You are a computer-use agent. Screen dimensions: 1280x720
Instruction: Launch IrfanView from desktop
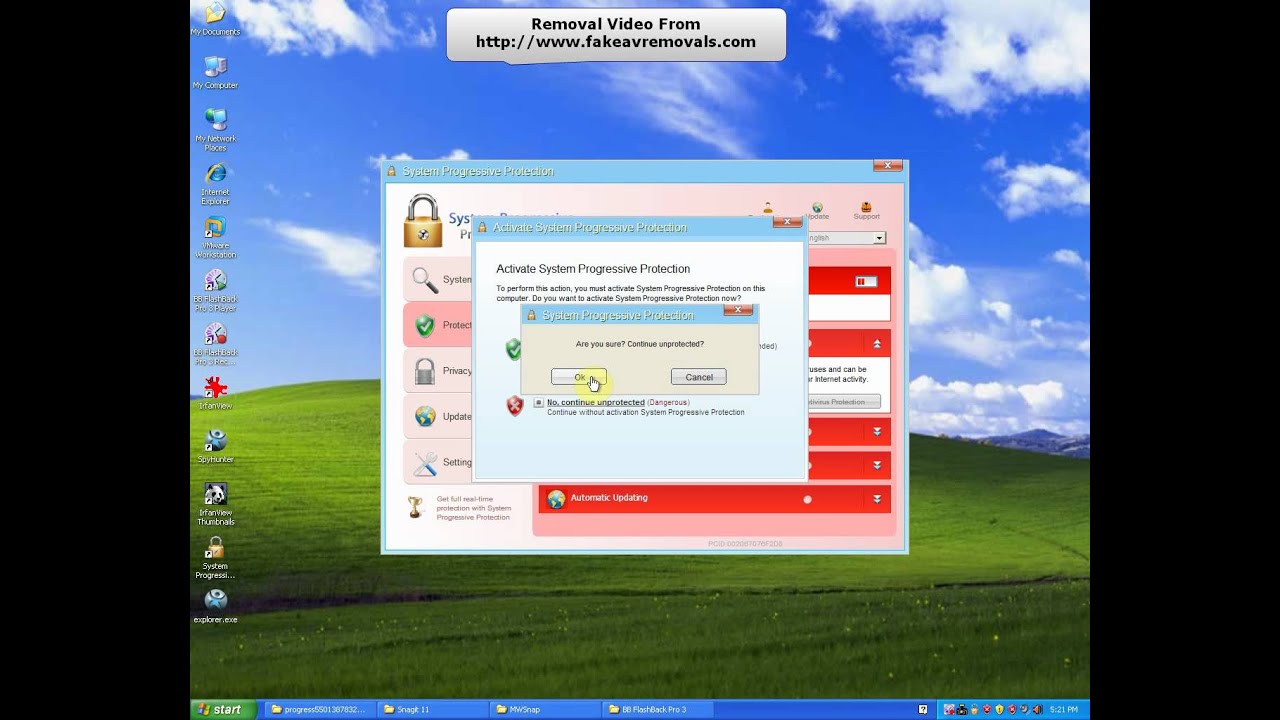[x=215, y=392]
